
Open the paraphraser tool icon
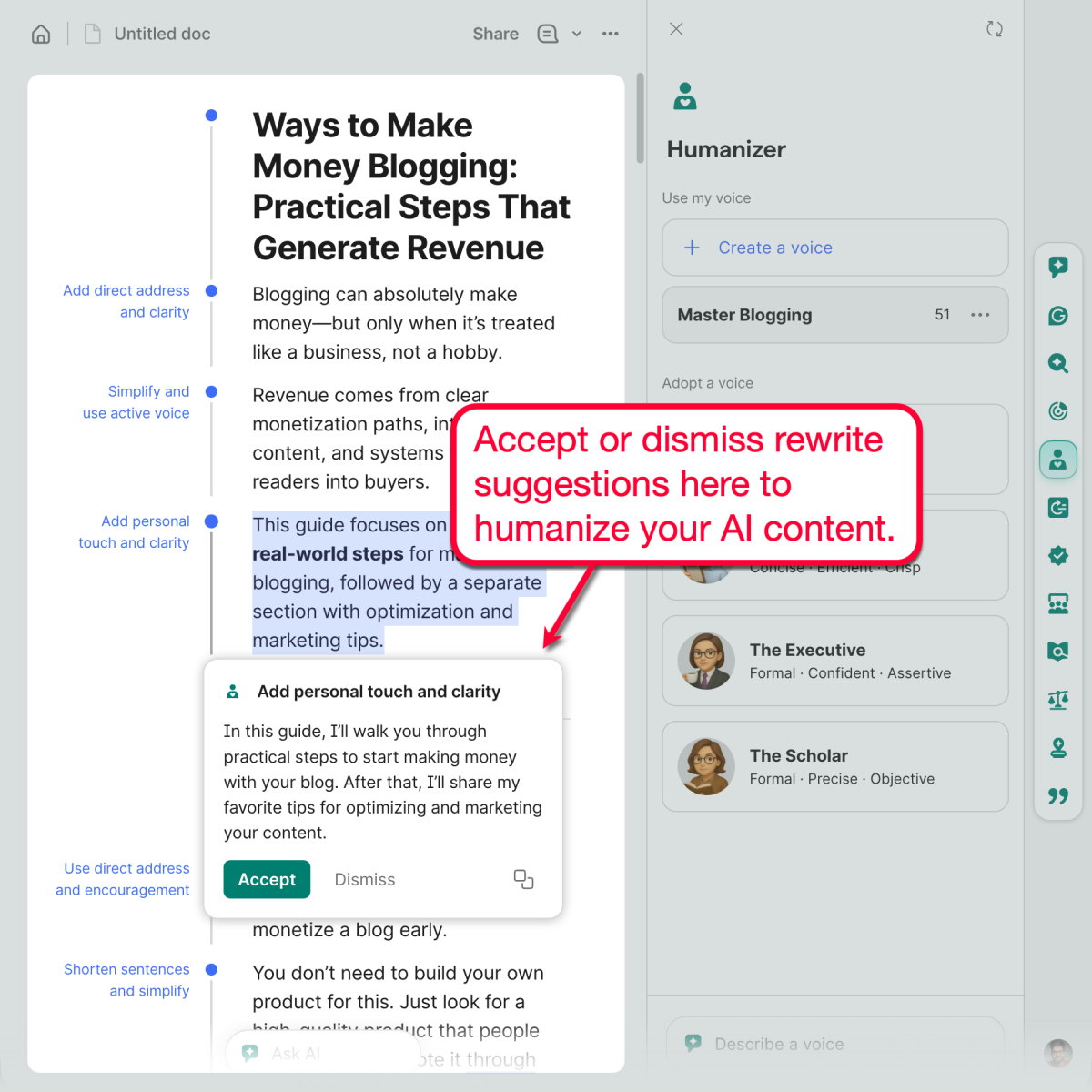(x=1058, y=507)
